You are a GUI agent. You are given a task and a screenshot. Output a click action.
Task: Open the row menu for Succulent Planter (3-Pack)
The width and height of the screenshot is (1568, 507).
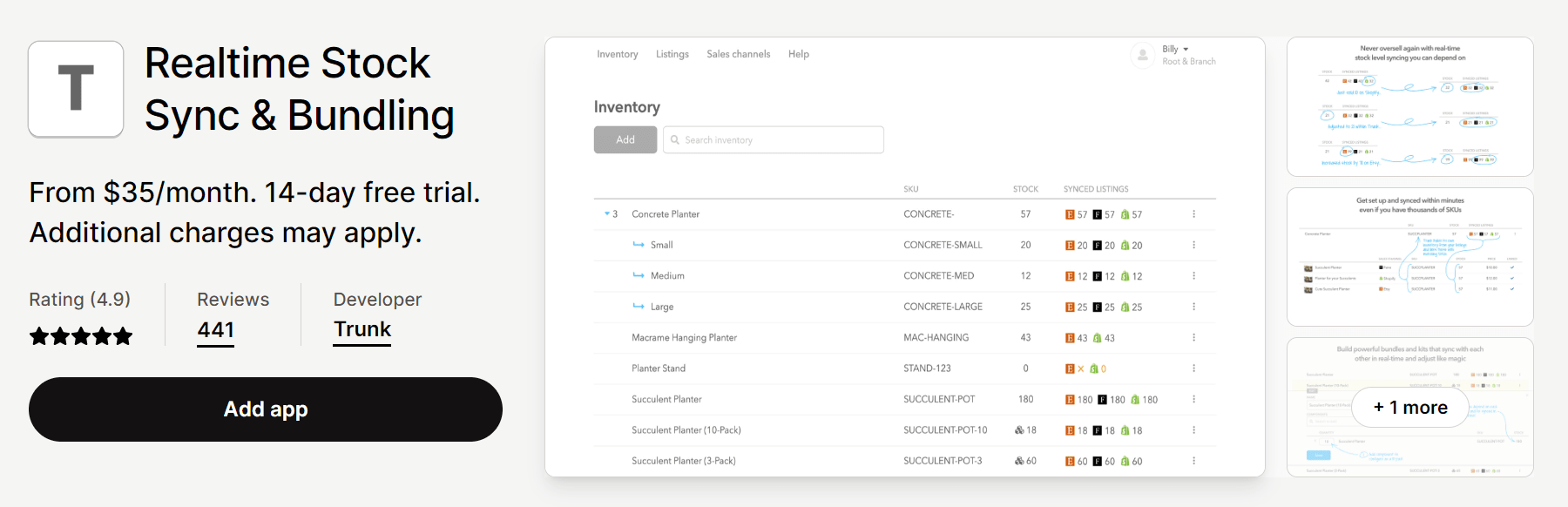[1193, 461]
